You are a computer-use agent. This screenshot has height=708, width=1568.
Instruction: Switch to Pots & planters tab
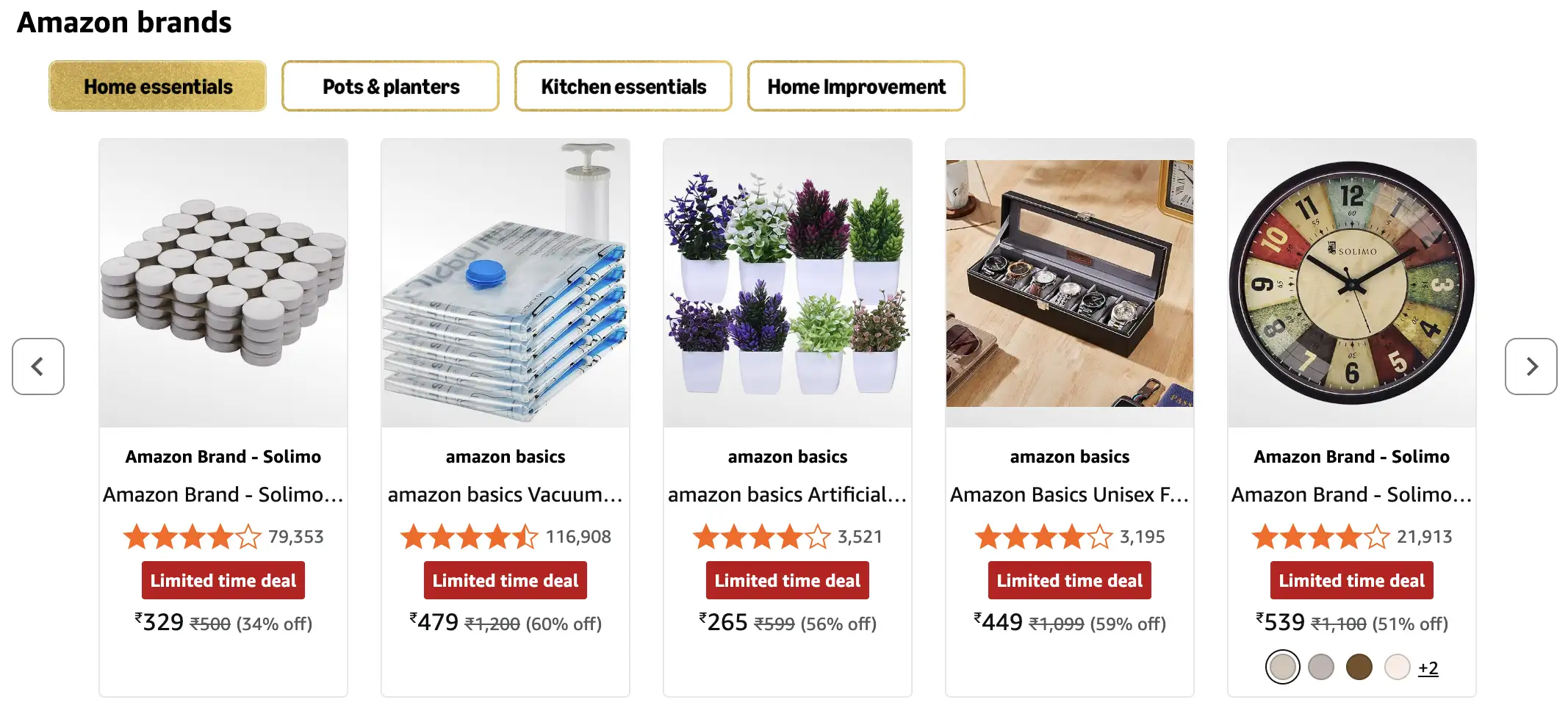click(x=391, y=87)
